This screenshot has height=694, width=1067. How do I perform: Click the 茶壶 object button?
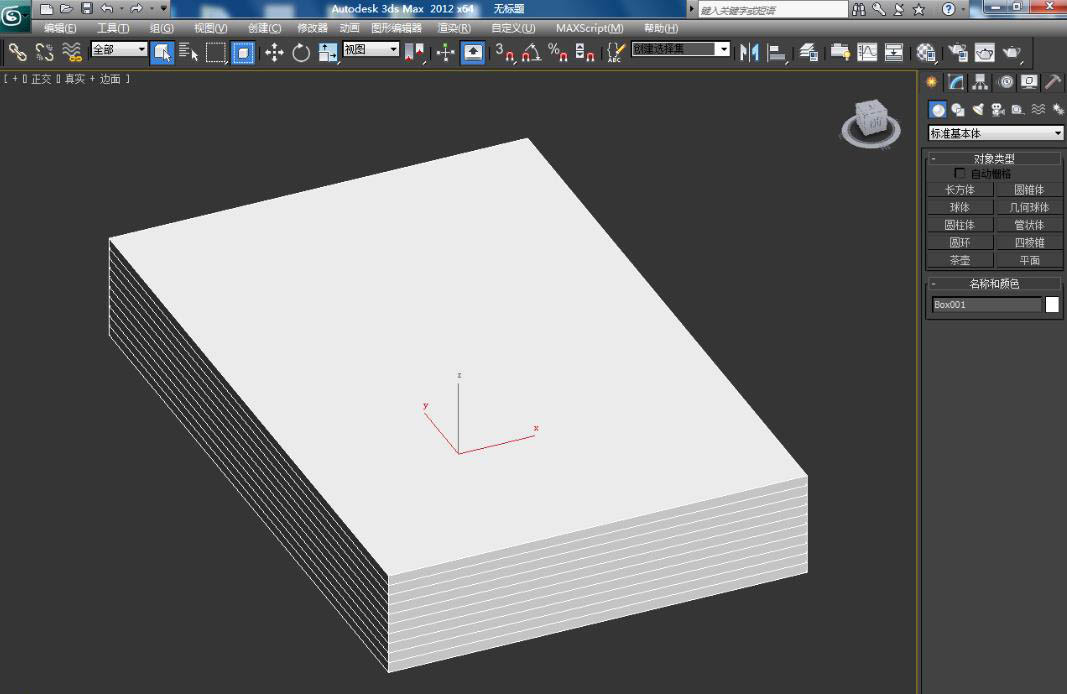click(x=959, y=260)
